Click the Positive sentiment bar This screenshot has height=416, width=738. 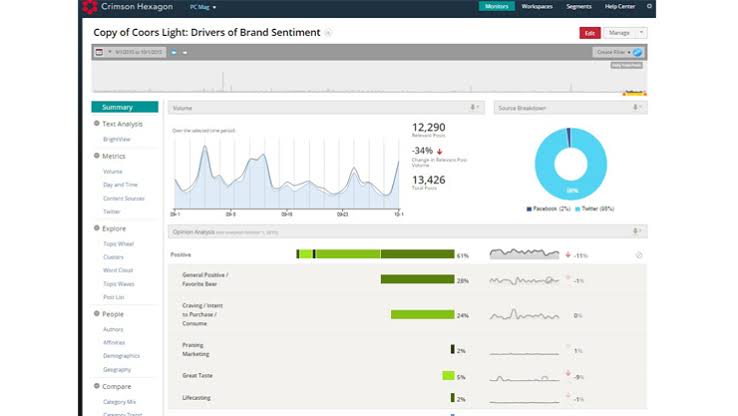pyautogui.click(x=376, y=254)
